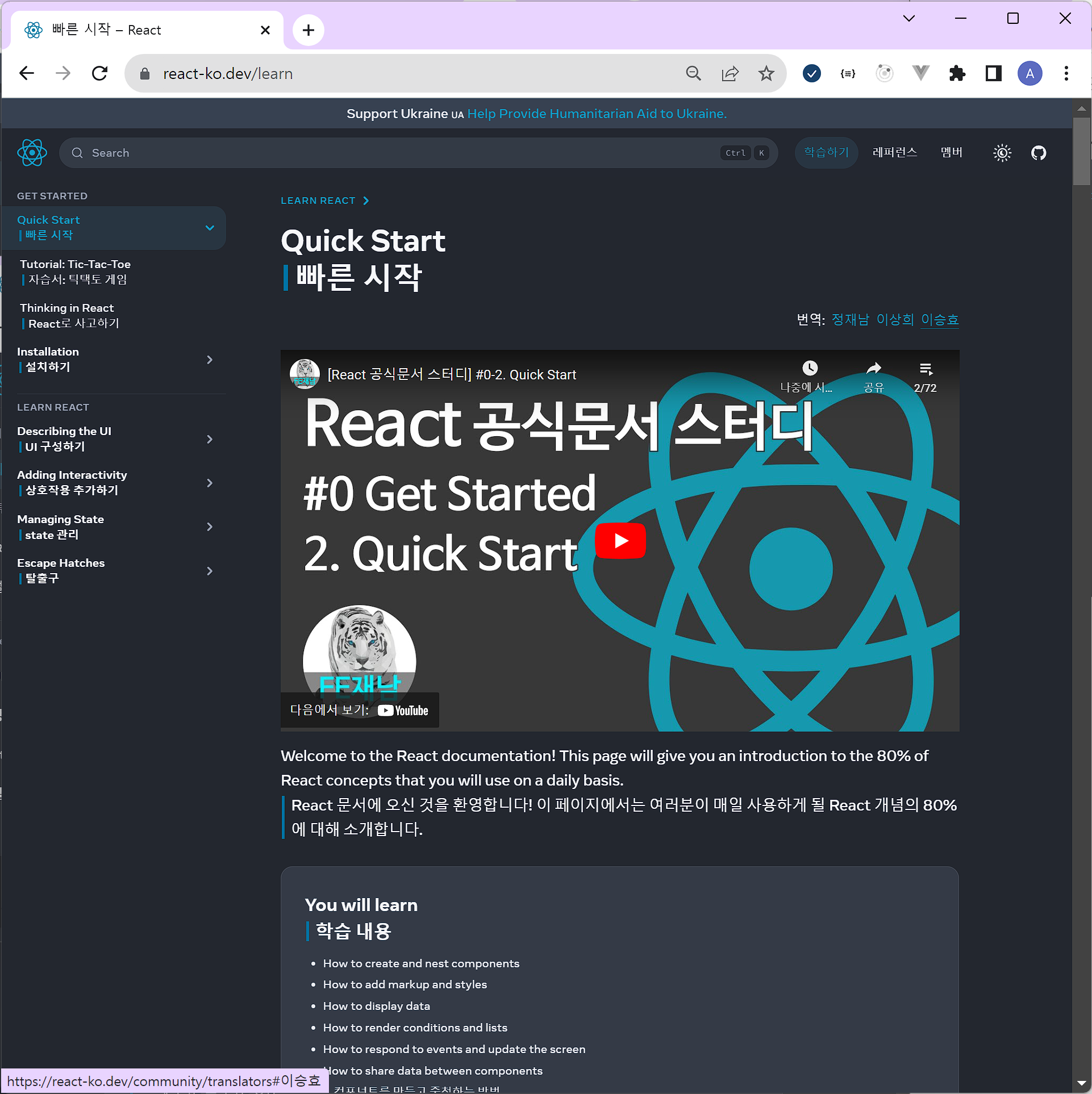Open translator 이승효 link

click(x=939, y=320)
